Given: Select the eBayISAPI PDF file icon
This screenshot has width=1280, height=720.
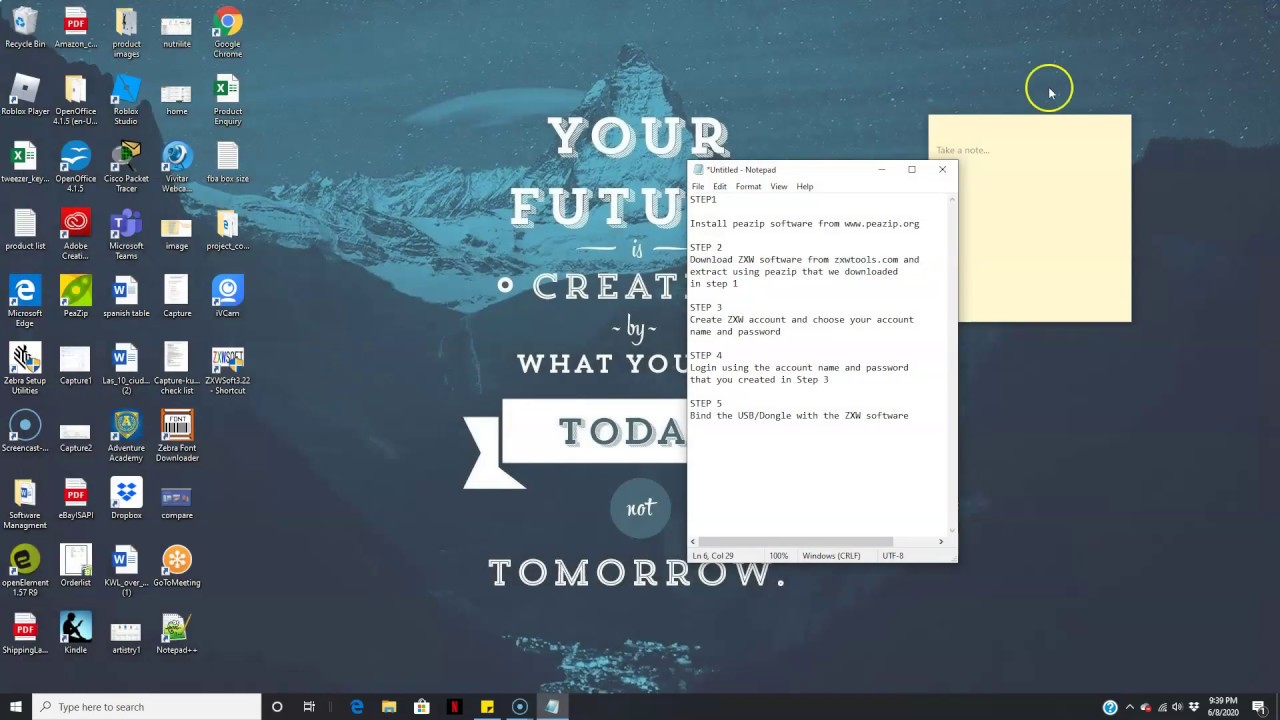Looking at the screenshot, I should click(75, 498).
